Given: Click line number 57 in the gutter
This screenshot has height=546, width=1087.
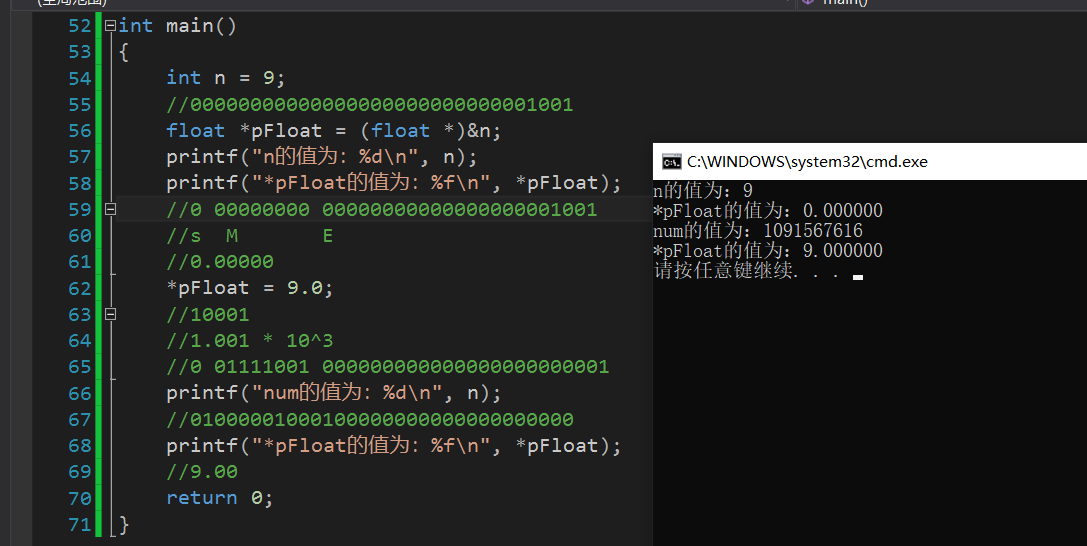Looking at the screenshot, I should pos(80,157).
